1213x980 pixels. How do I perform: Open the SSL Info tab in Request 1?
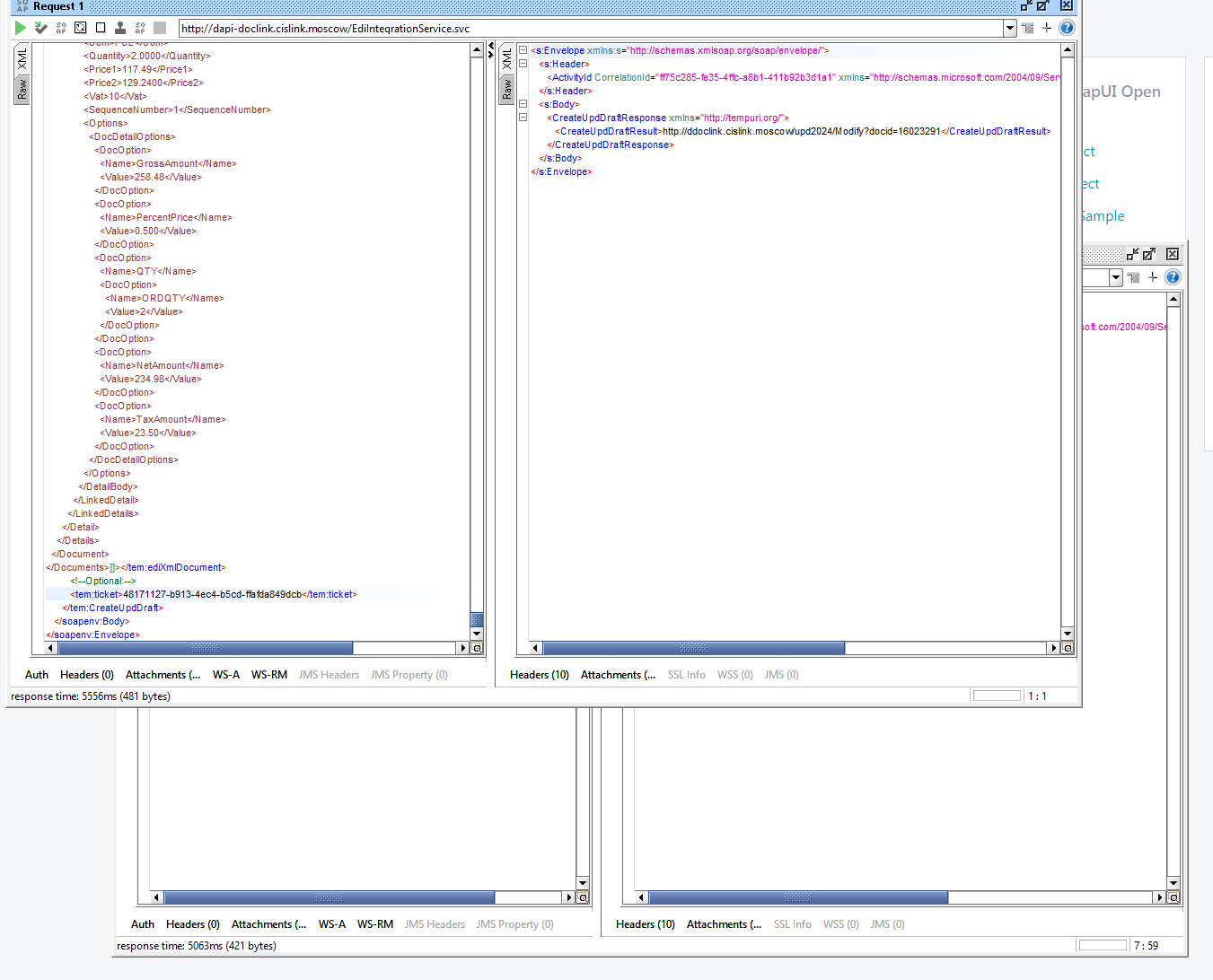pyautogui.click(x=687, y=675)
